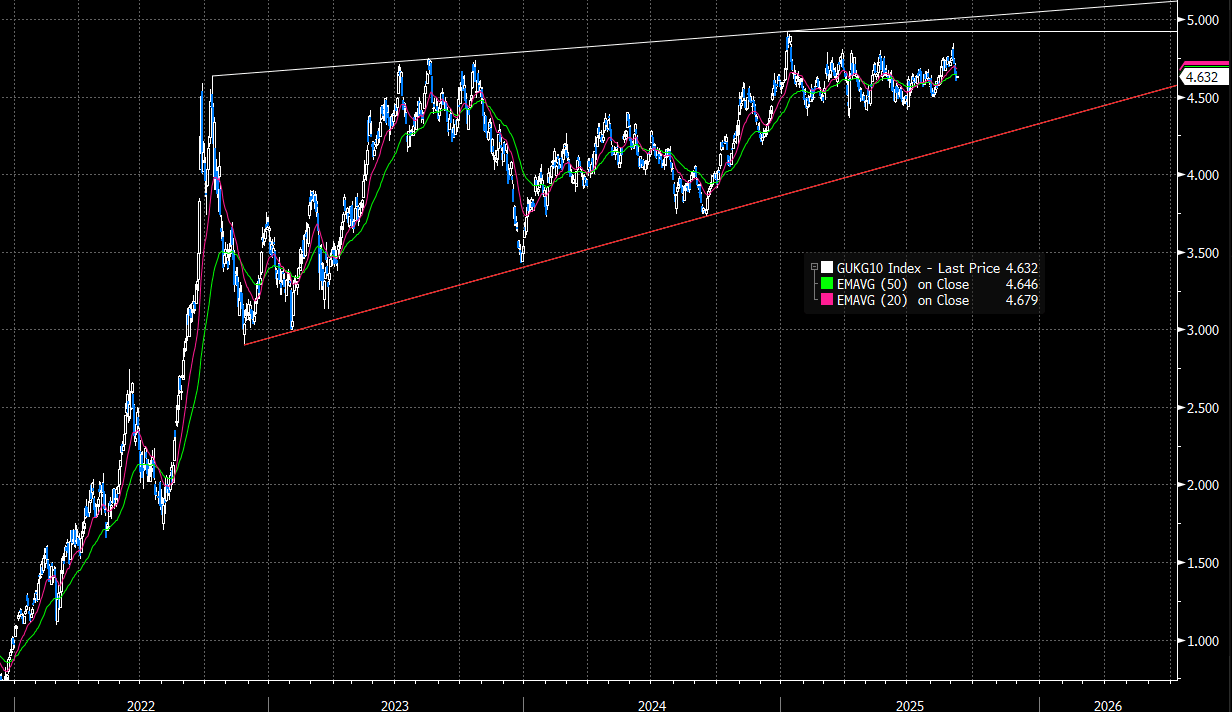Click the 2023 label on the time axis
This screenshot has height=712, width=1232.
point(395,704)
